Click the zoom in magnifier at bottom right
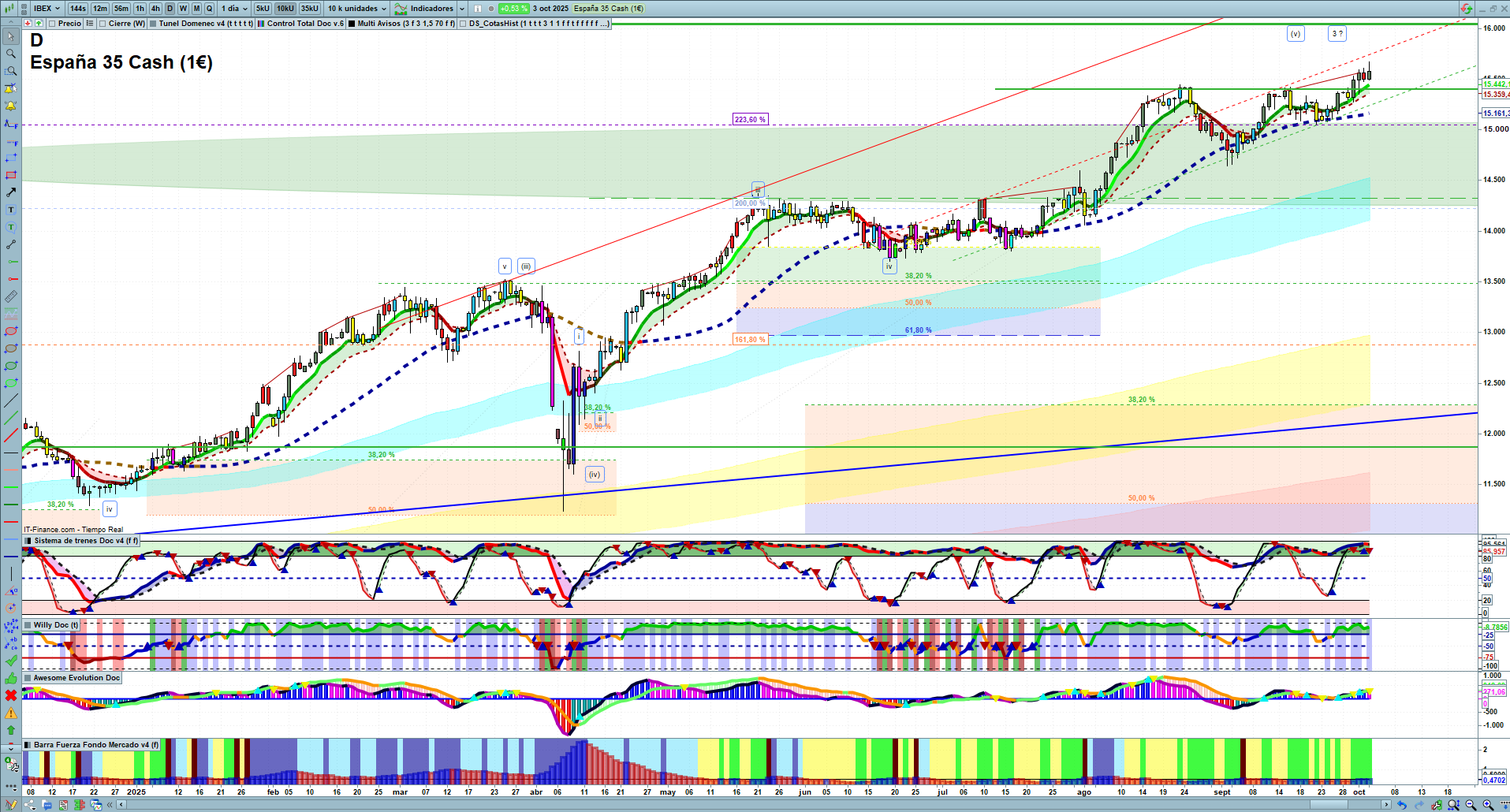Image resolution: width=1510 pixels, height=812 pixels. click(x=1488, y=805)
